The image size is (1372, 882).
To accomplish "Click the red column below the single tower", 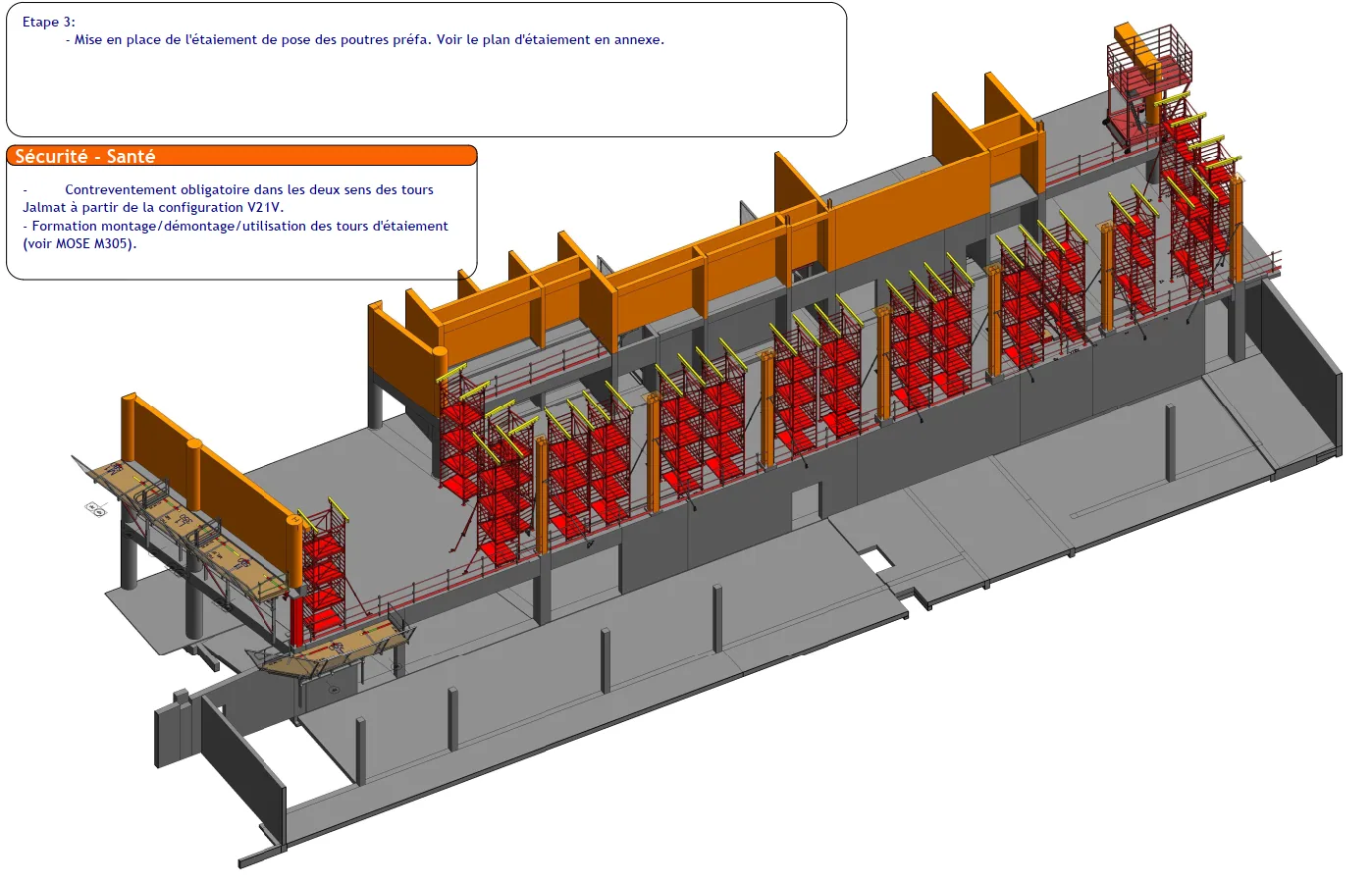I will (x=297, y=621).
